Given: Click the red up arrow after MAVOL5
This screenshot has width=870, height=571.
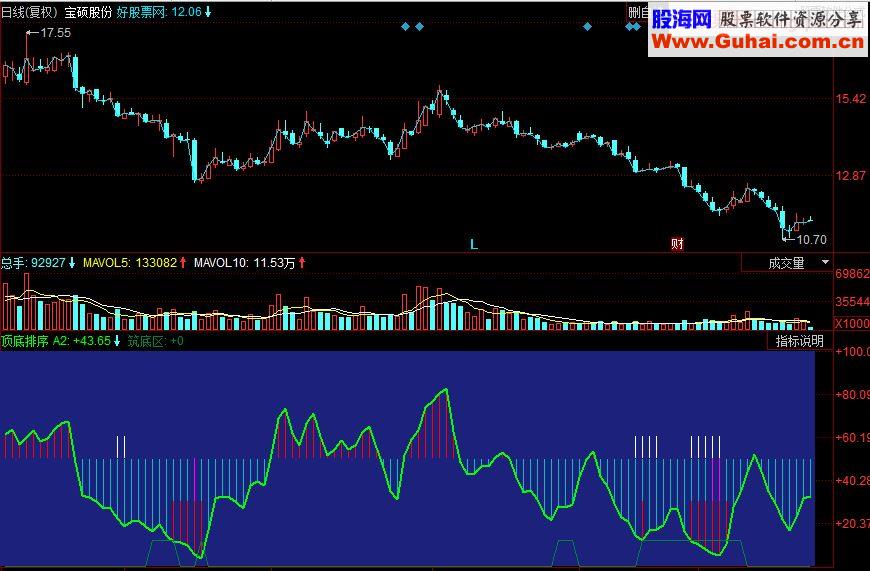Looking at the screenshot, I should coord(183,262).
